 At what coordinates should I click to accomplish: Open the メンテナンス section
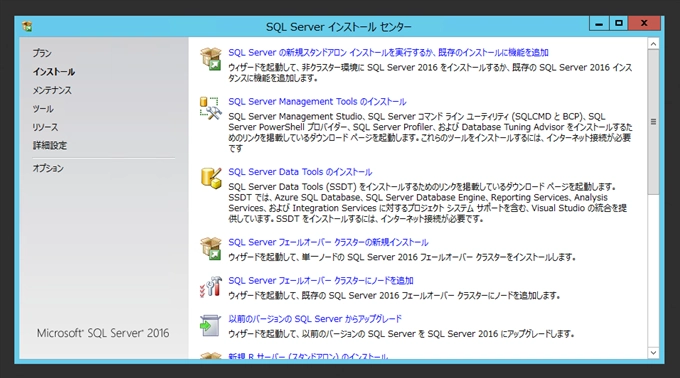point(52,90)
